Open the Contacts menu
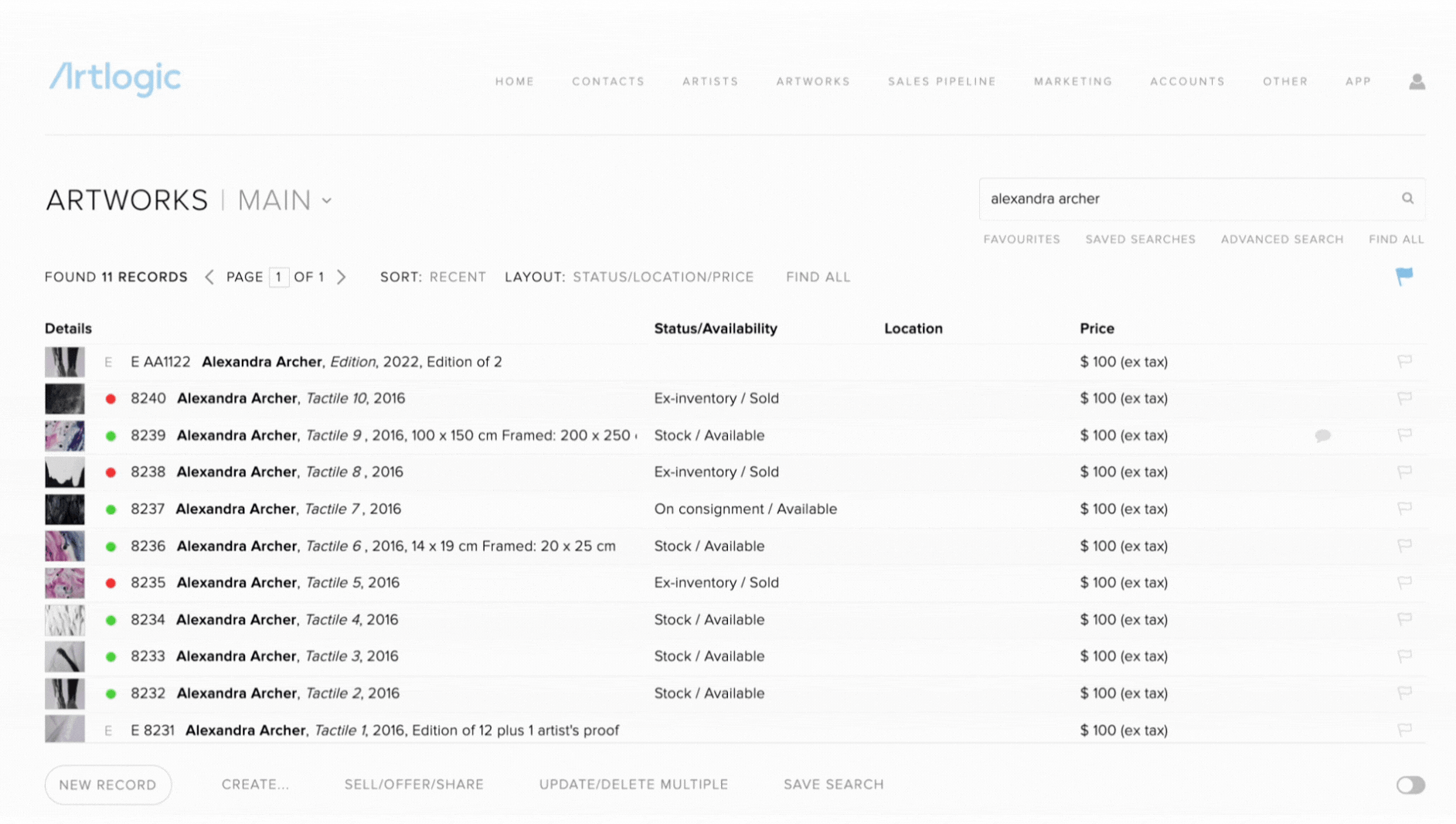 [x=607, y=81]
